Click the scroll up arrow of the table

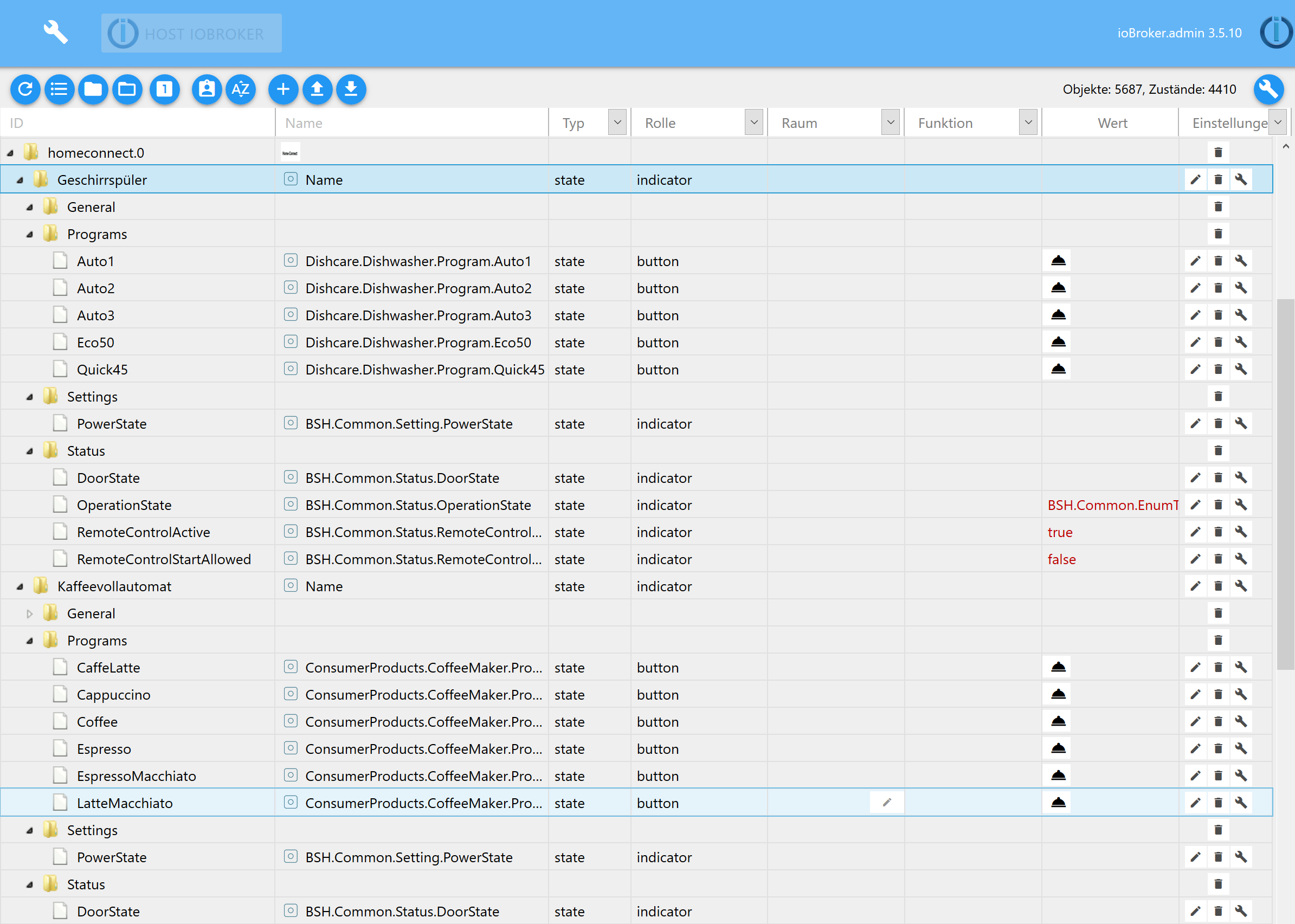coord(1285,146)
